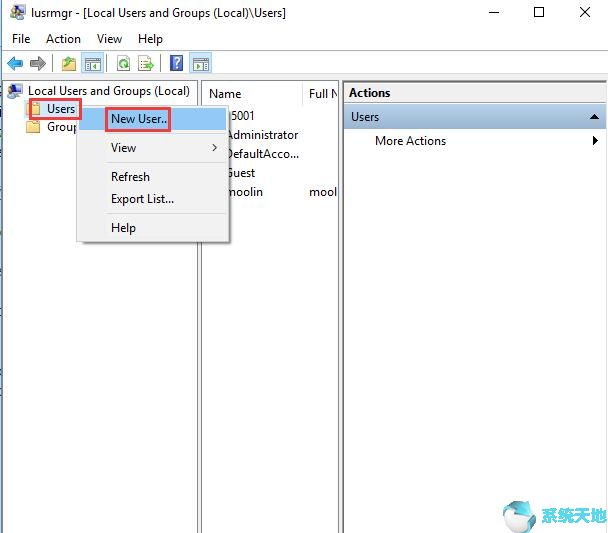Image resolution: width=608 pixels, height=533 pixels.
Task: Open the File menu
Action: [21, 39]
